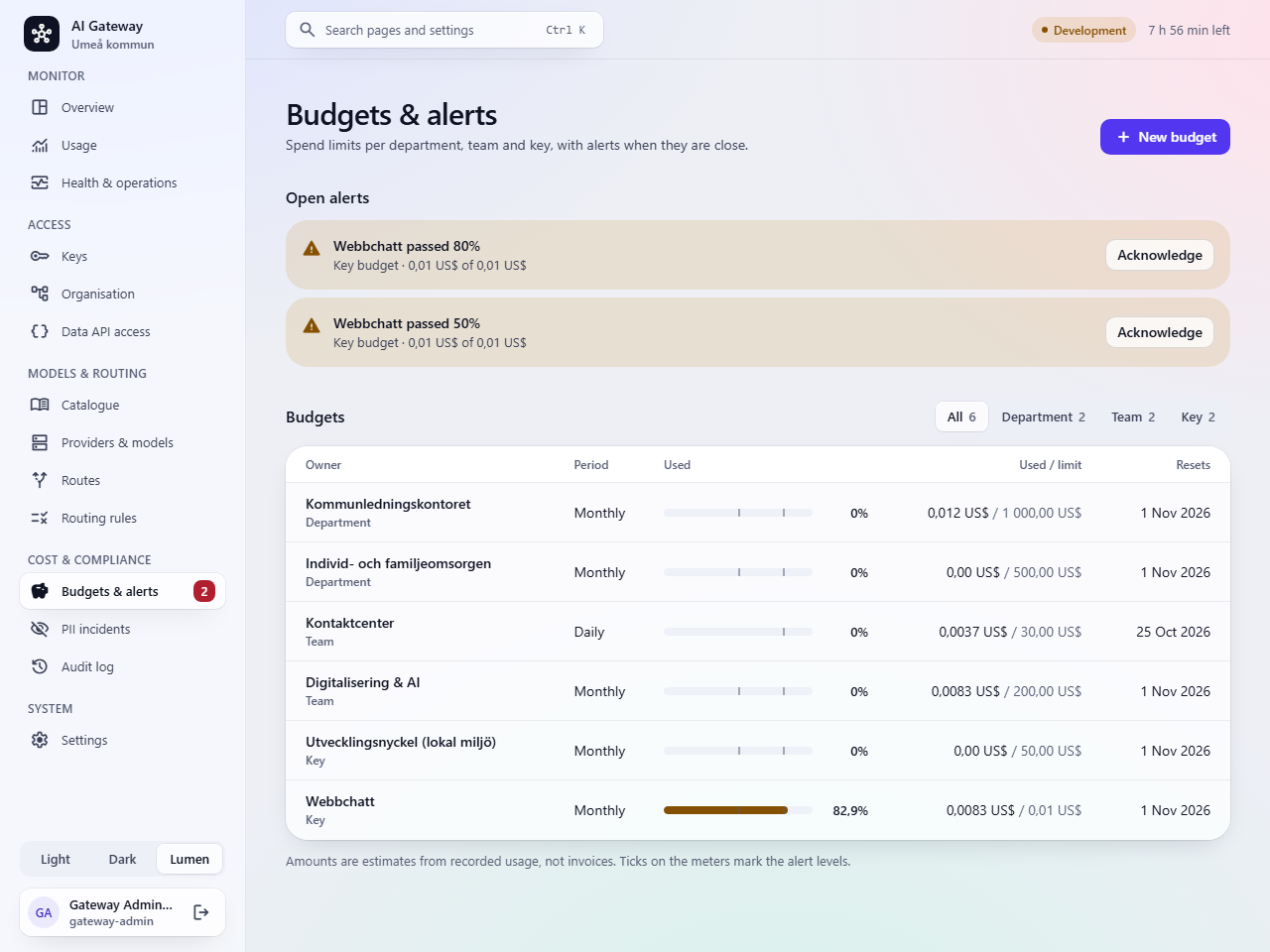Click the Organisation tree icon
The image size is (1270, 952).
[40, 294]
